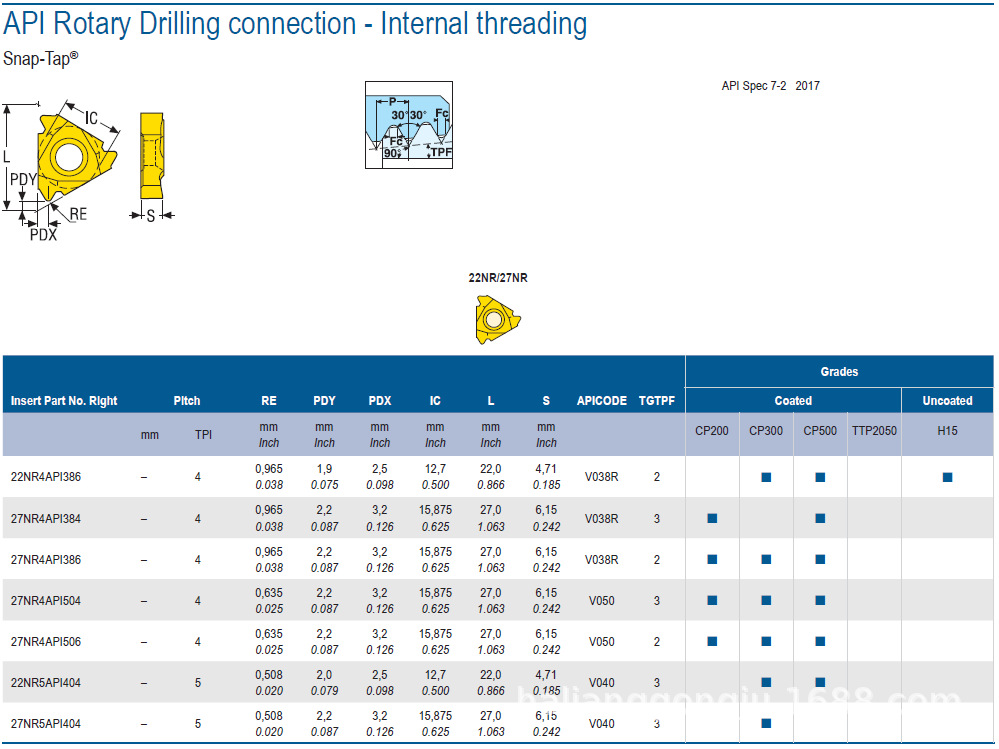Click the 0,635 RE value for 27NR4API506
The height and width of the screenshot is (749, 999).
point(269,634)
